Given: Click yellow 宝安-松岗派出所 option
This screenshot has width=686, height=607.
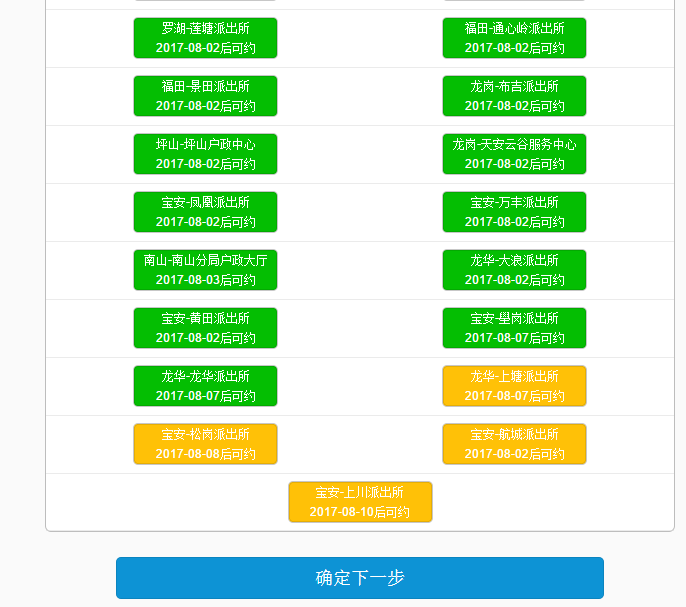Looking at the screenshot, I should pyautogui.click(x=205, y=444).
